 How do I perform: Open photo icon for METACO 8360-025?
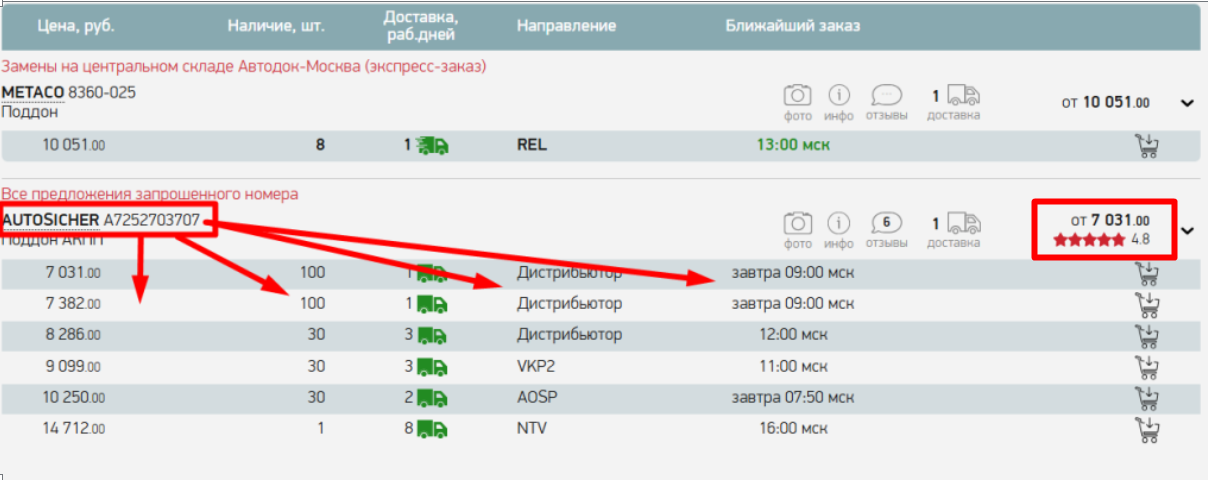(x=797, y=96)
